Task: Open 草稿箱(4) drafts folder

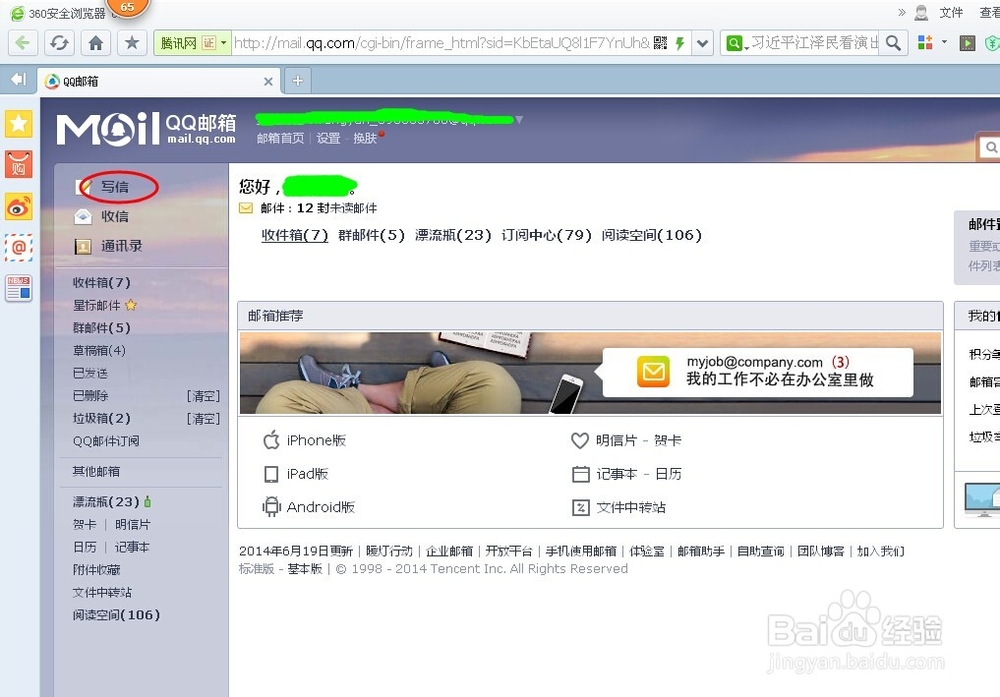Action: click(99, 351)
